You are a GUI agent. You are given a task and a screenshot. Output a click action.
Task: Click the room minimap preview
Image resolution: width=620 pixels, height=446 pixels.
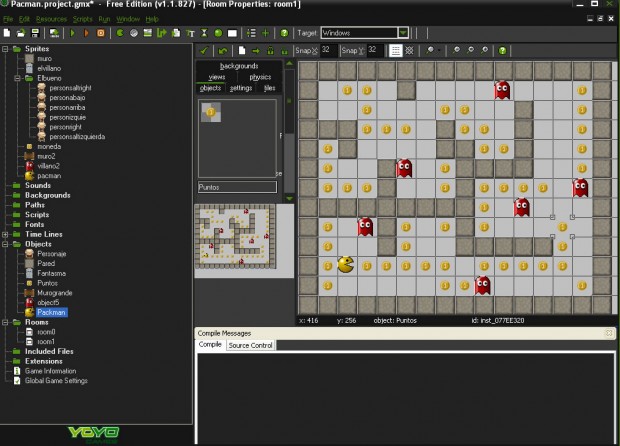(236, 236)
